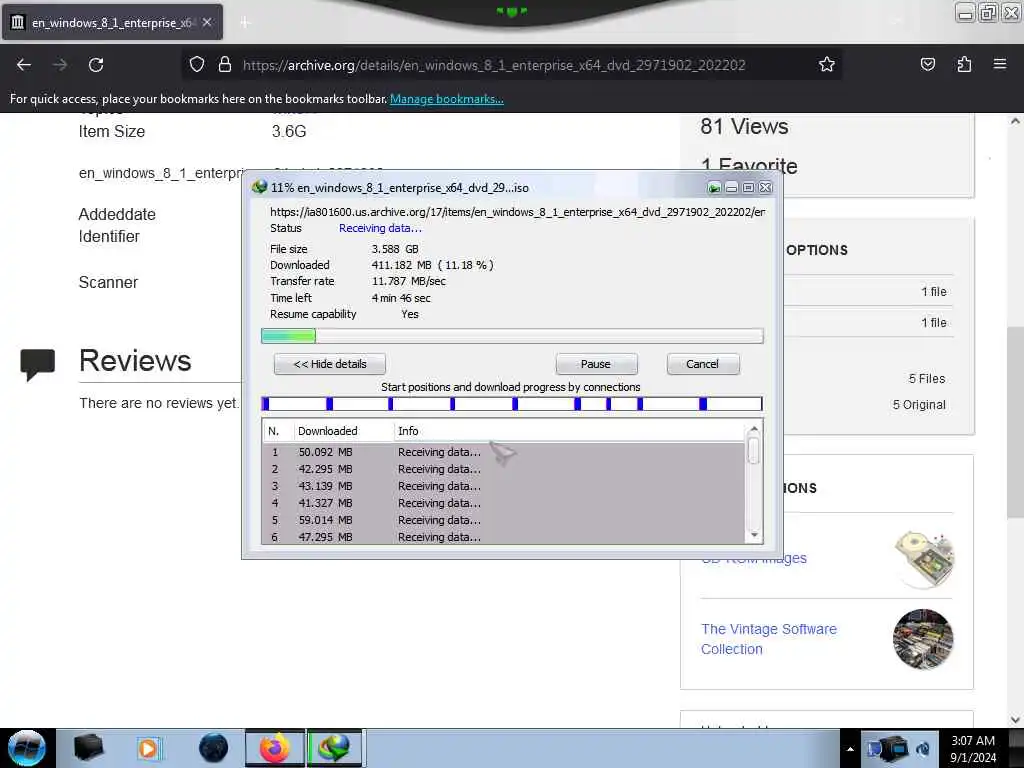Open the Firefox hamburger menu
This screenshot has width=1024, height=768.
pyautogui.click(x=1000, y=64)
